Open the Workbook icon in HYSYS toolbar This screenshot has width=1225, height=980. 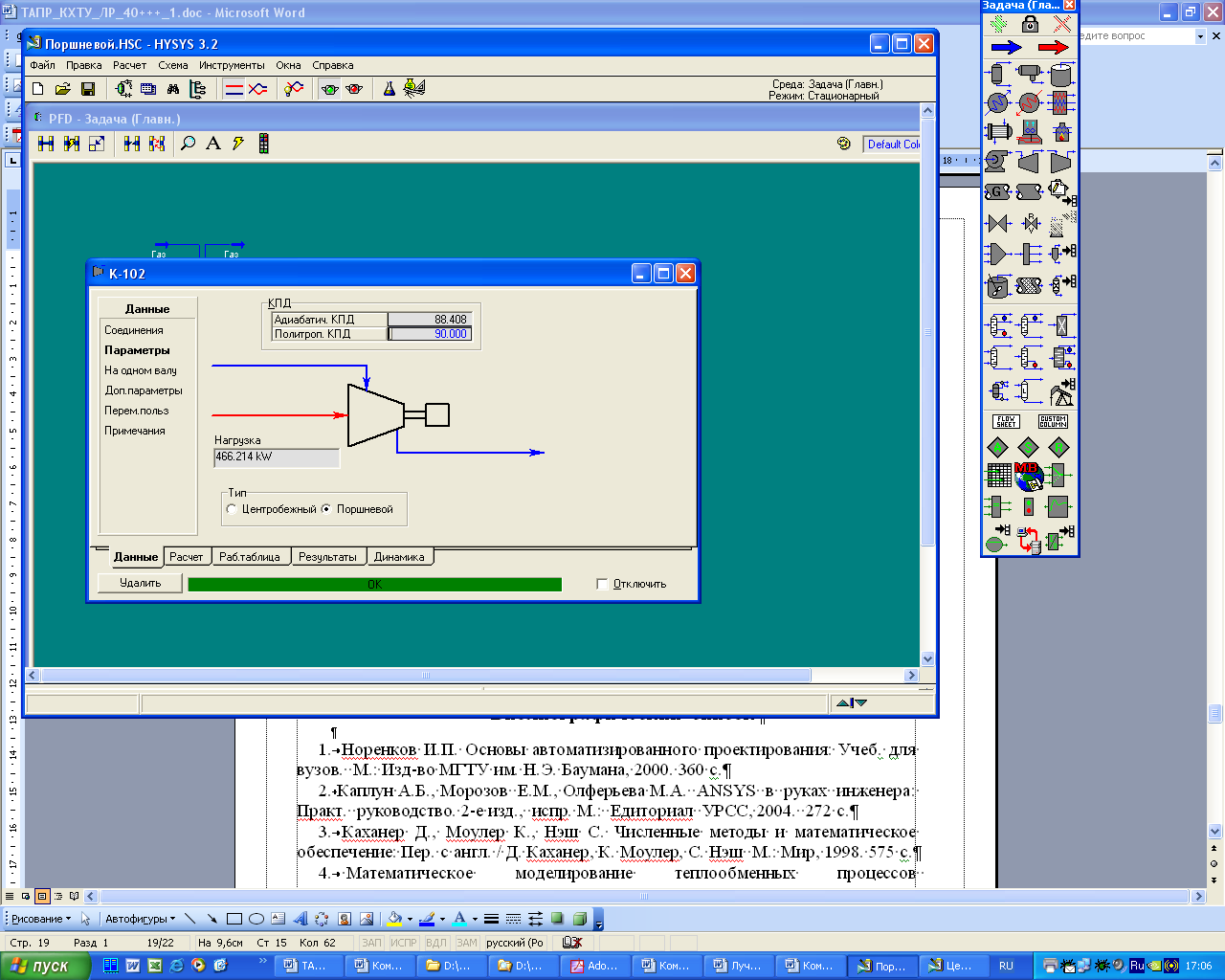pyautogui.click(x=148, y=89)
